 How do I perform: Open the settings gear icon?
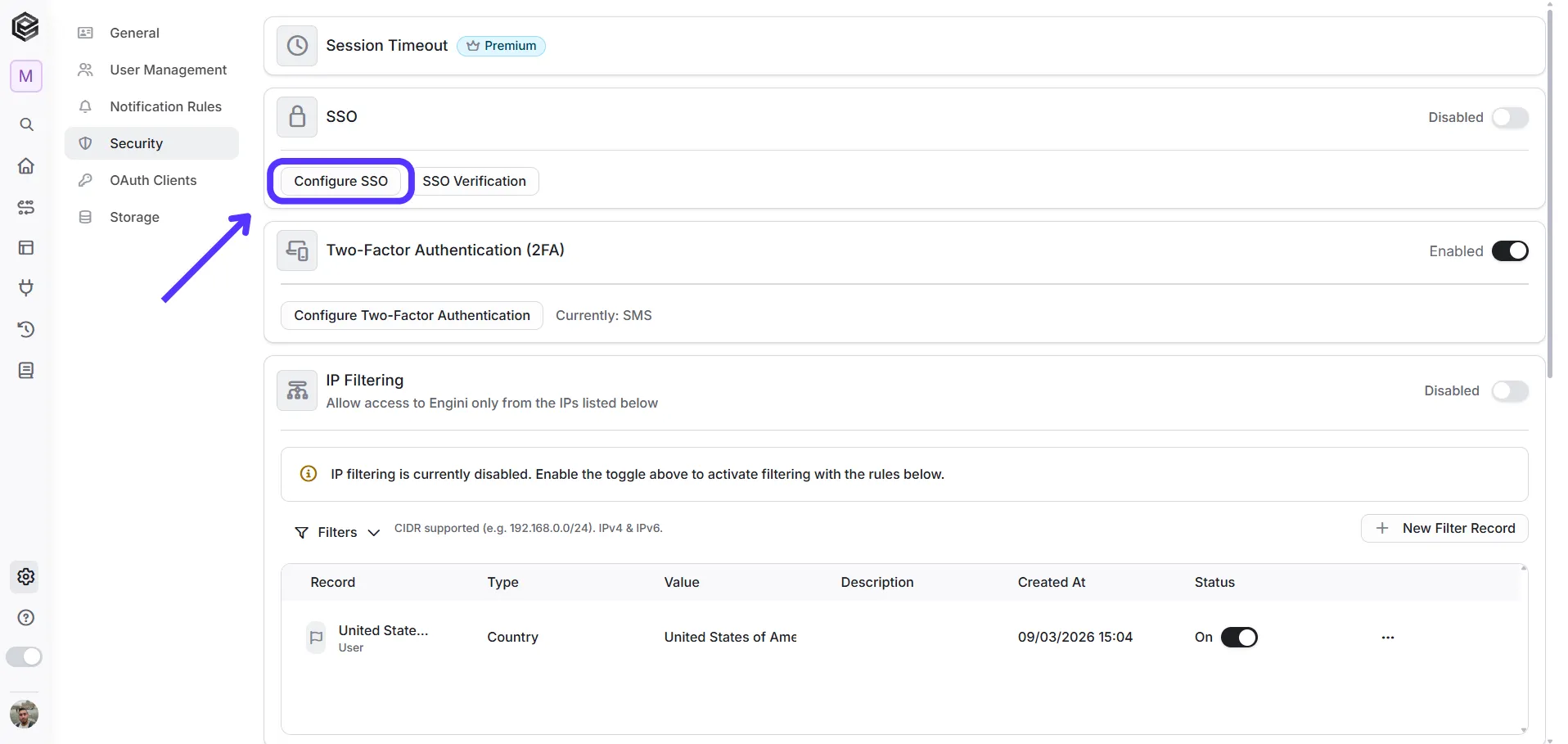(26, 576)
